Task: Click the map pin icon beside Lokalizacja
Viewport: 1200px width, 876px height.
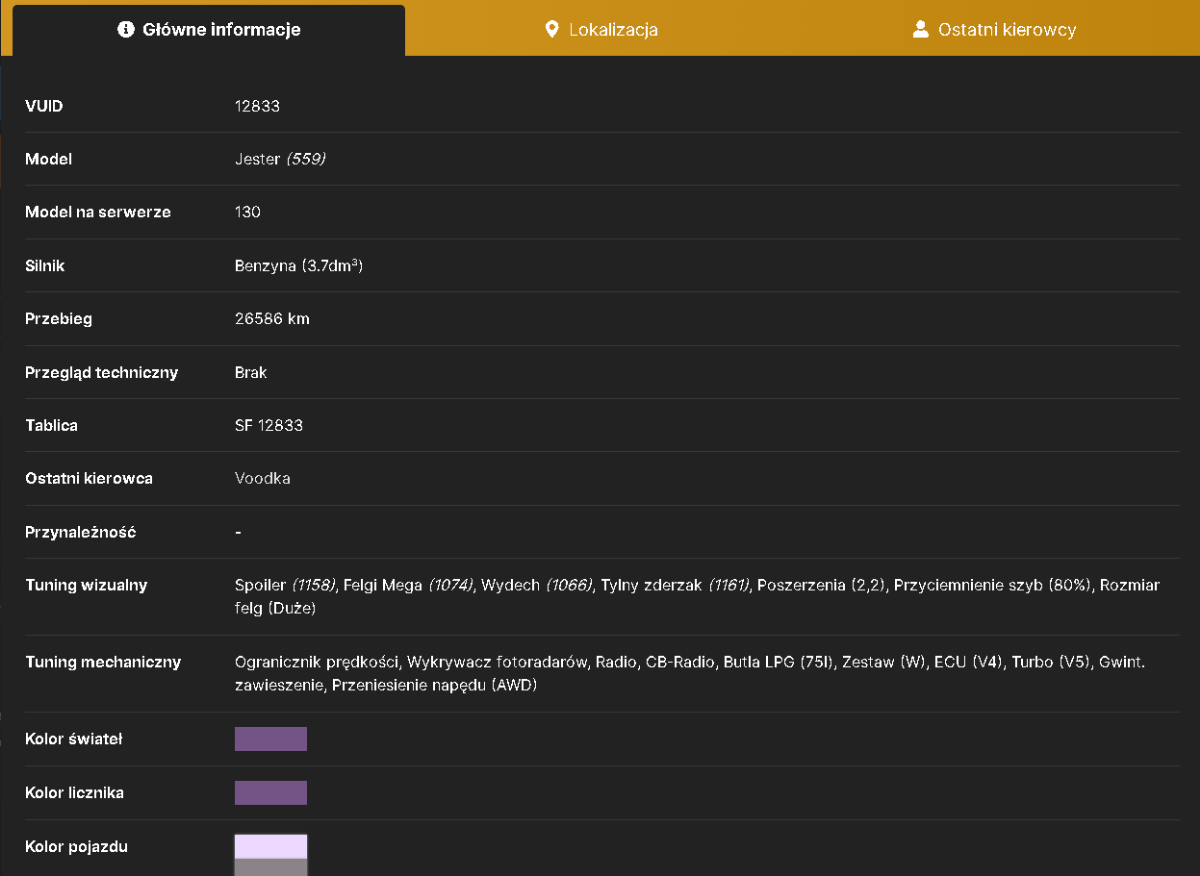Action: click(x=551, y=29)
